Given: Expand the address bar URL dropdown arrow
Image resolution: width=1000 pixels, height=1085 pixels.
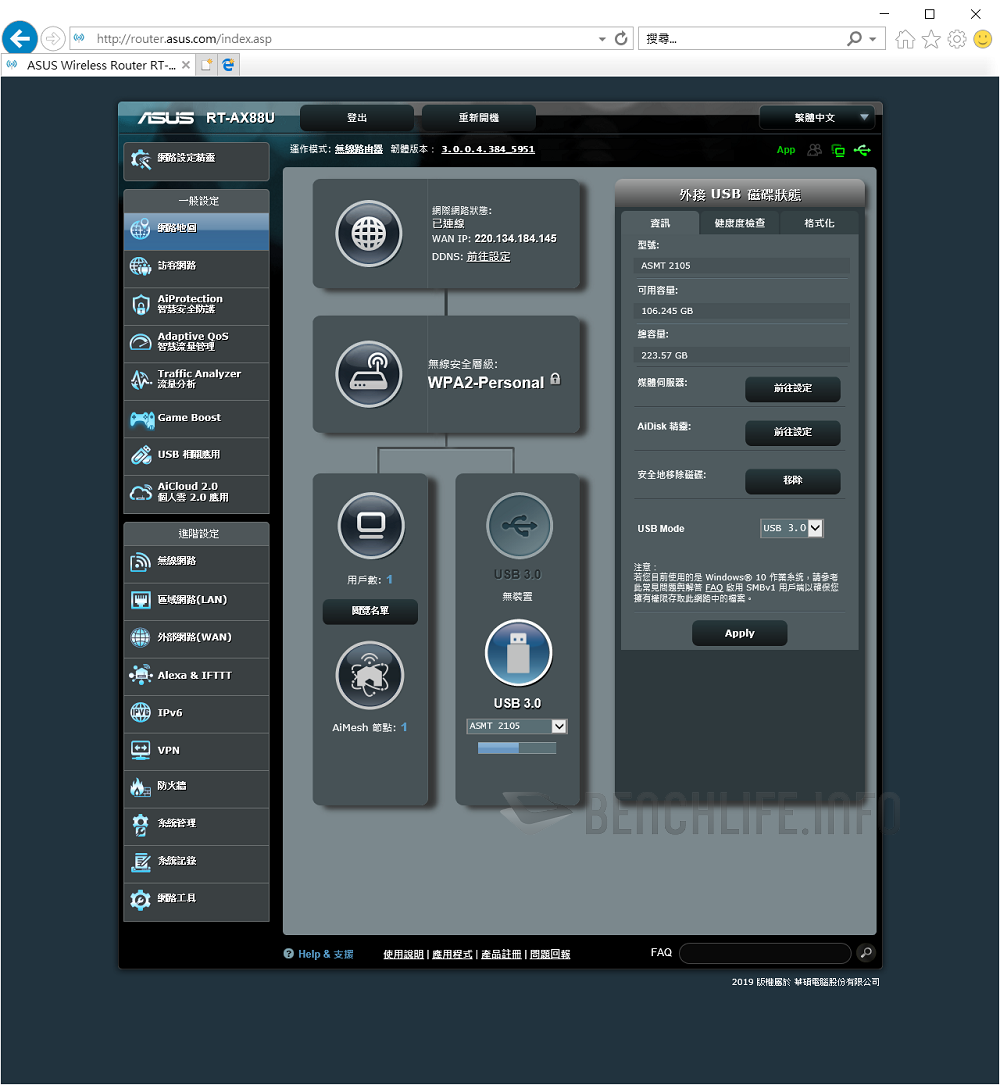Looking at the screenshot, I should pos(602,39).
